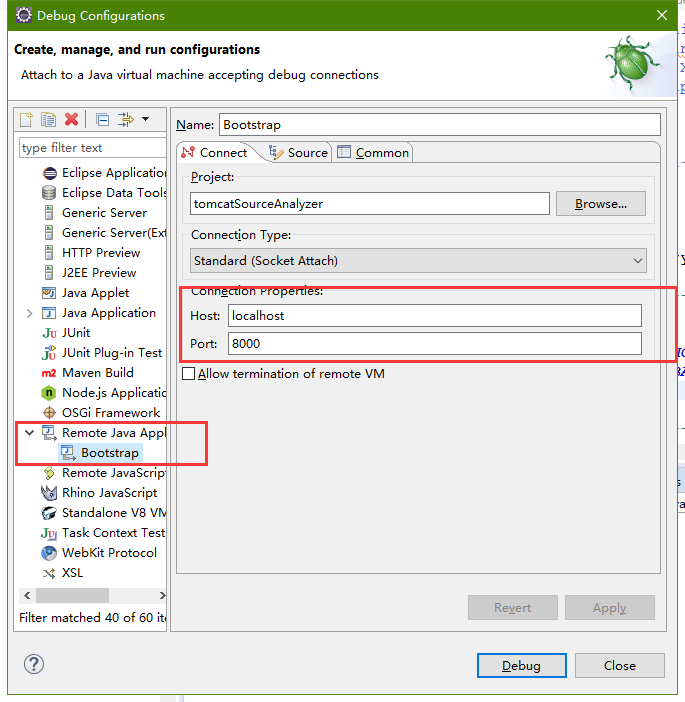Click the Debug button
Image resolution: width=685 pixels, height=702 pixels.
tap(522, 666)
